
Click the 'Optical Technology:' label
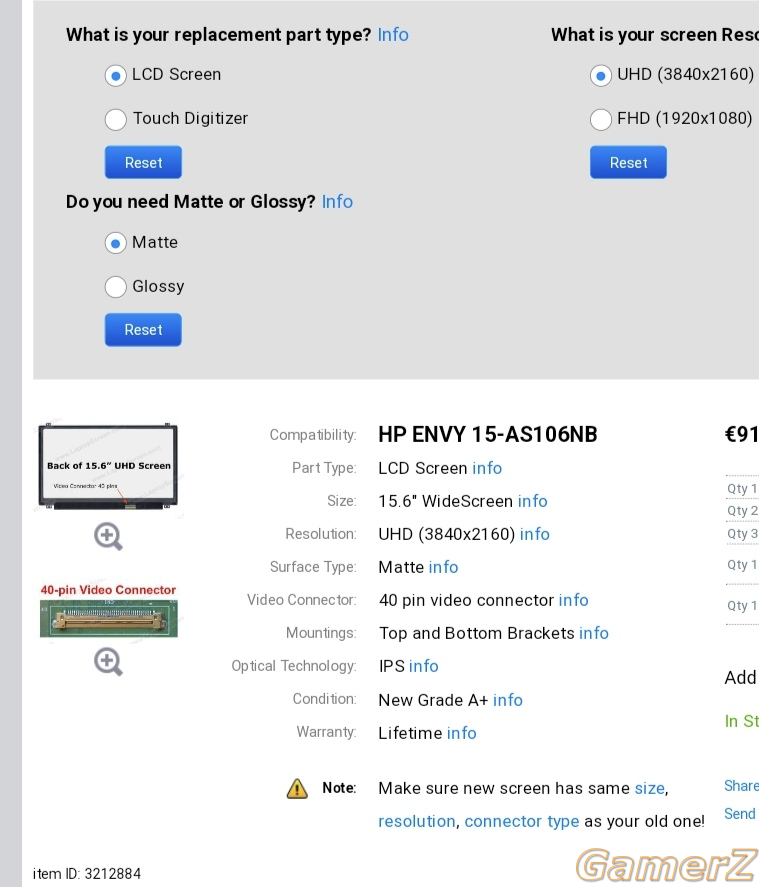pos(294,666)
